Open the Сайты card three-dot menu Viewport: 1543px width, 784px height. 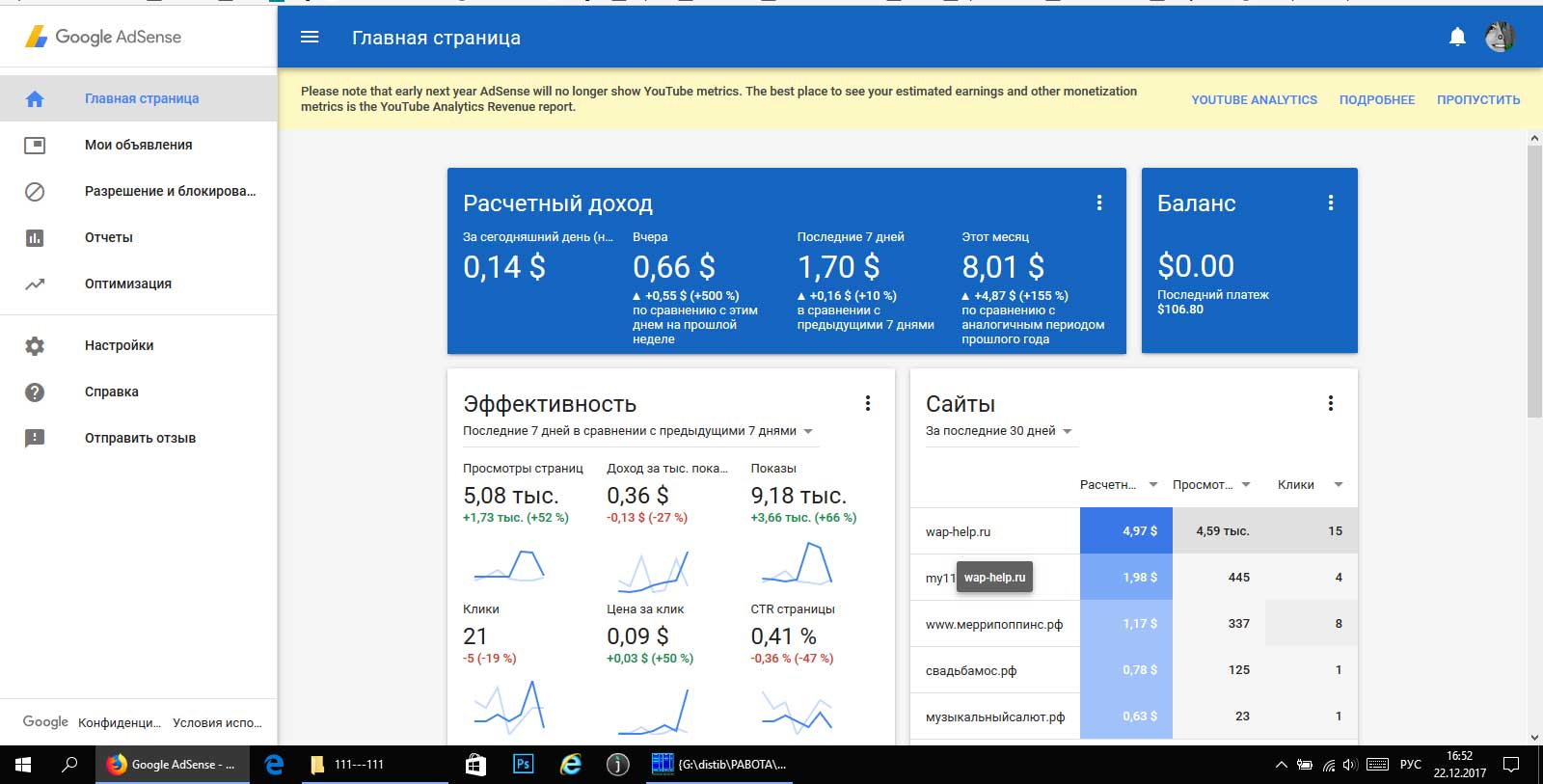click(x=1330, y=403)
